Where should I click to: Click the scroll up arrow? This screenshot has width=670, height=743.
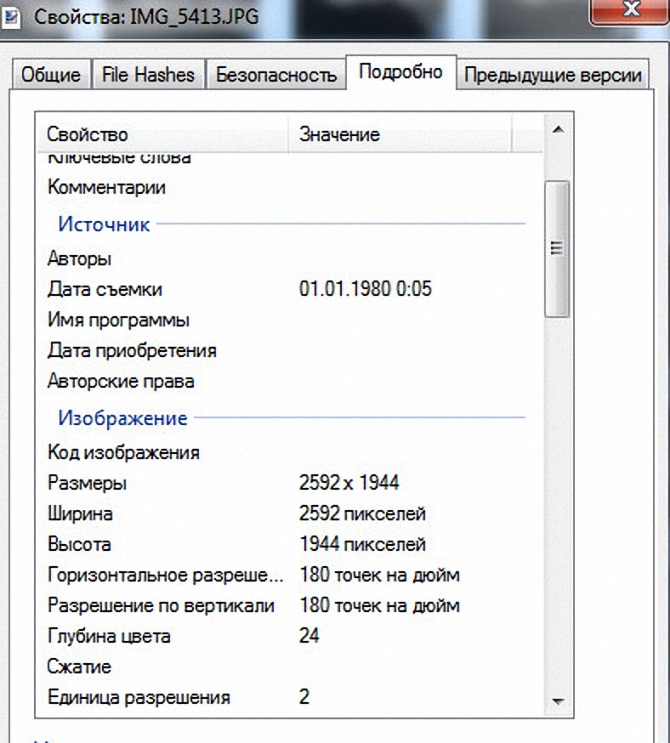tap(558, 129)
